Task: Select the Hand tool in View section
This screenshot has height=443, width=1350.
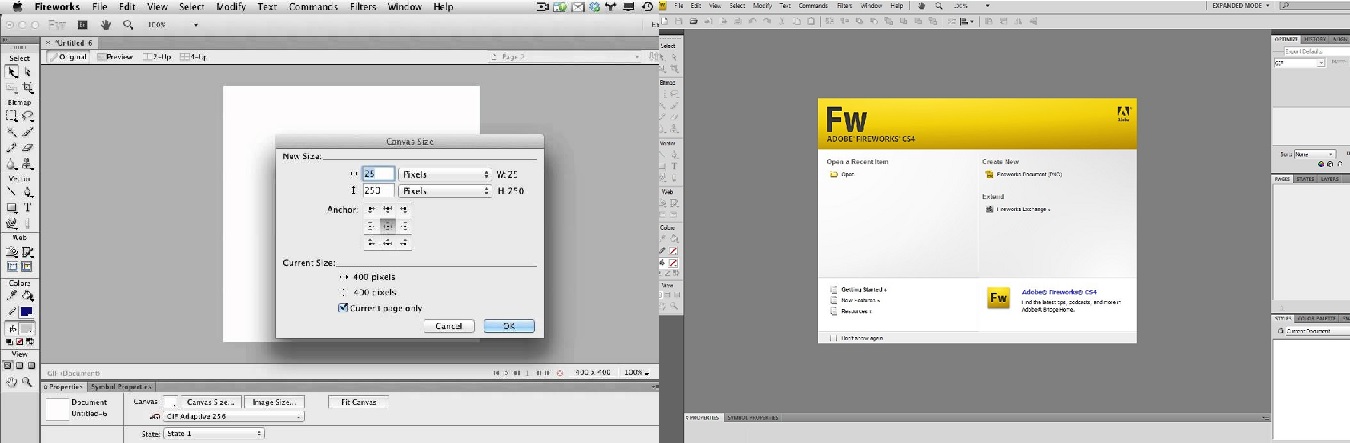Action: tap(12, 381)
